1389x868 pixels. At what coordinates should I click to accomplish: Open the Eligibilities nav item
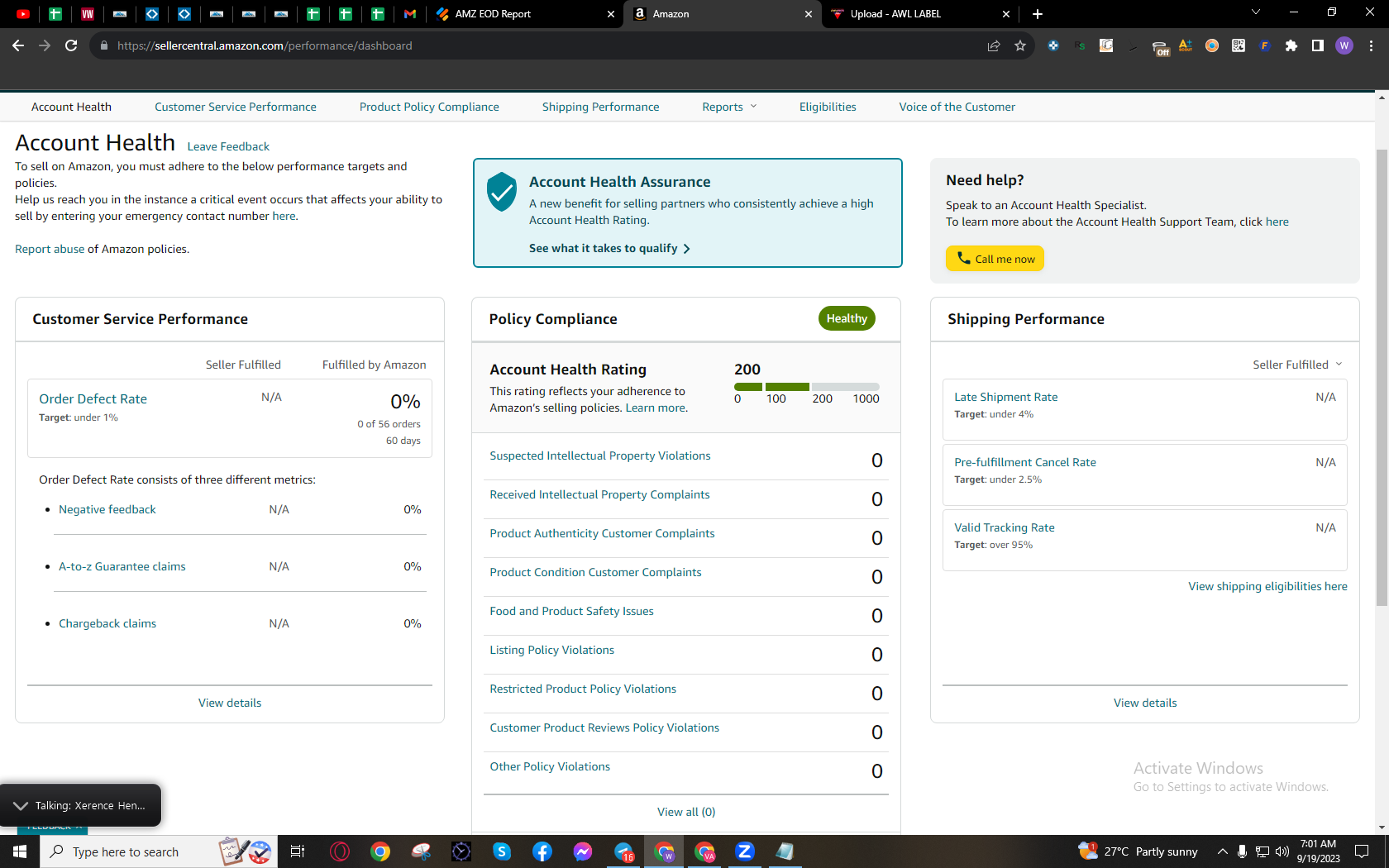(x=828, y=107)
